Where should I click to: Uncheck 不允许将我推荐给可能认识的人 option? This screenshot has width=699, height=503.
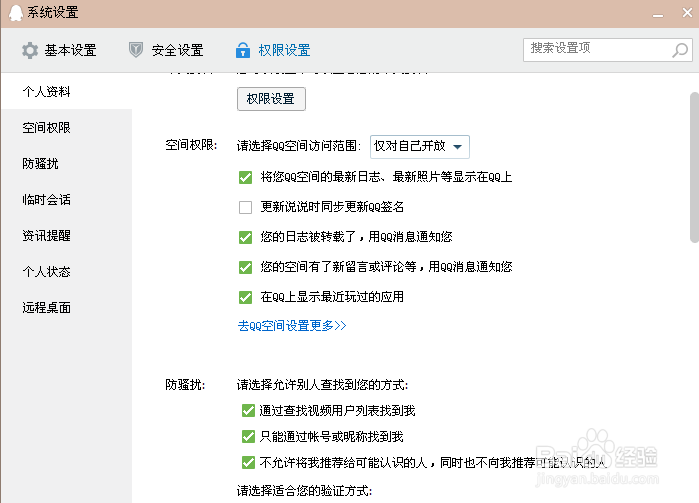click(x=248, y=462)
